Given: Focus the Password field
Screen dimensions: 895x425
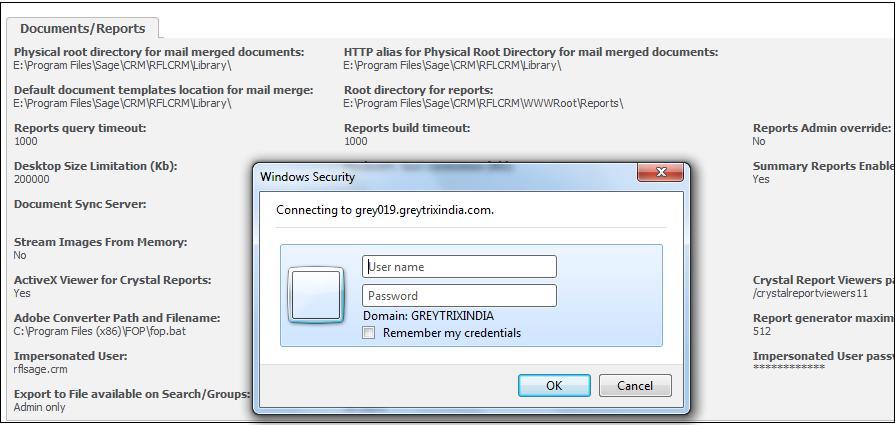Looking at the screenshot, I should [x=459, y=296].
